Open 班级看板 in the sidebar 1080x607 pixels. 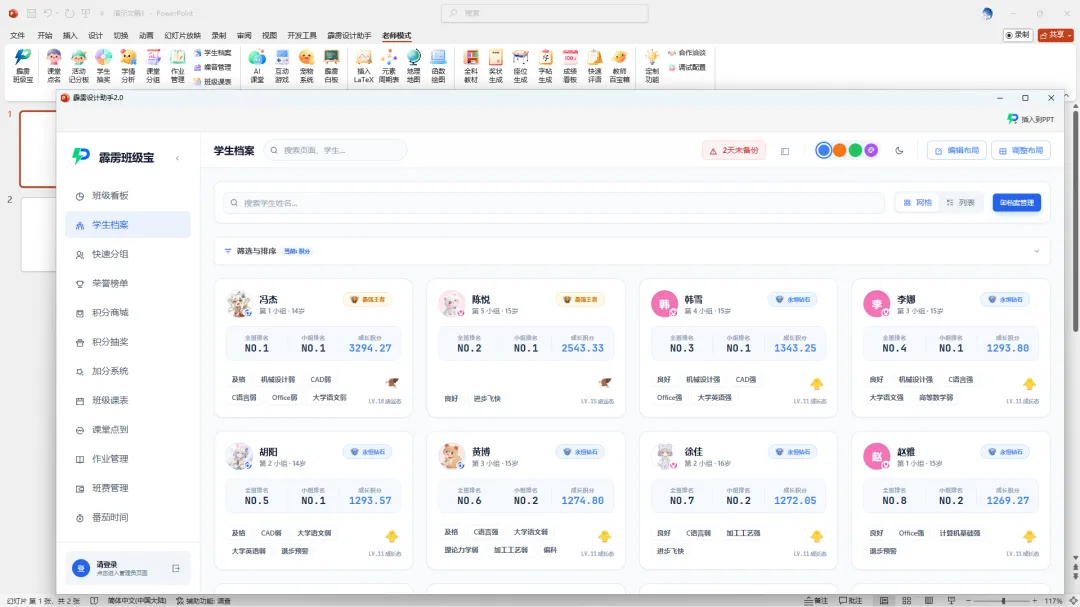click(127, 196)
